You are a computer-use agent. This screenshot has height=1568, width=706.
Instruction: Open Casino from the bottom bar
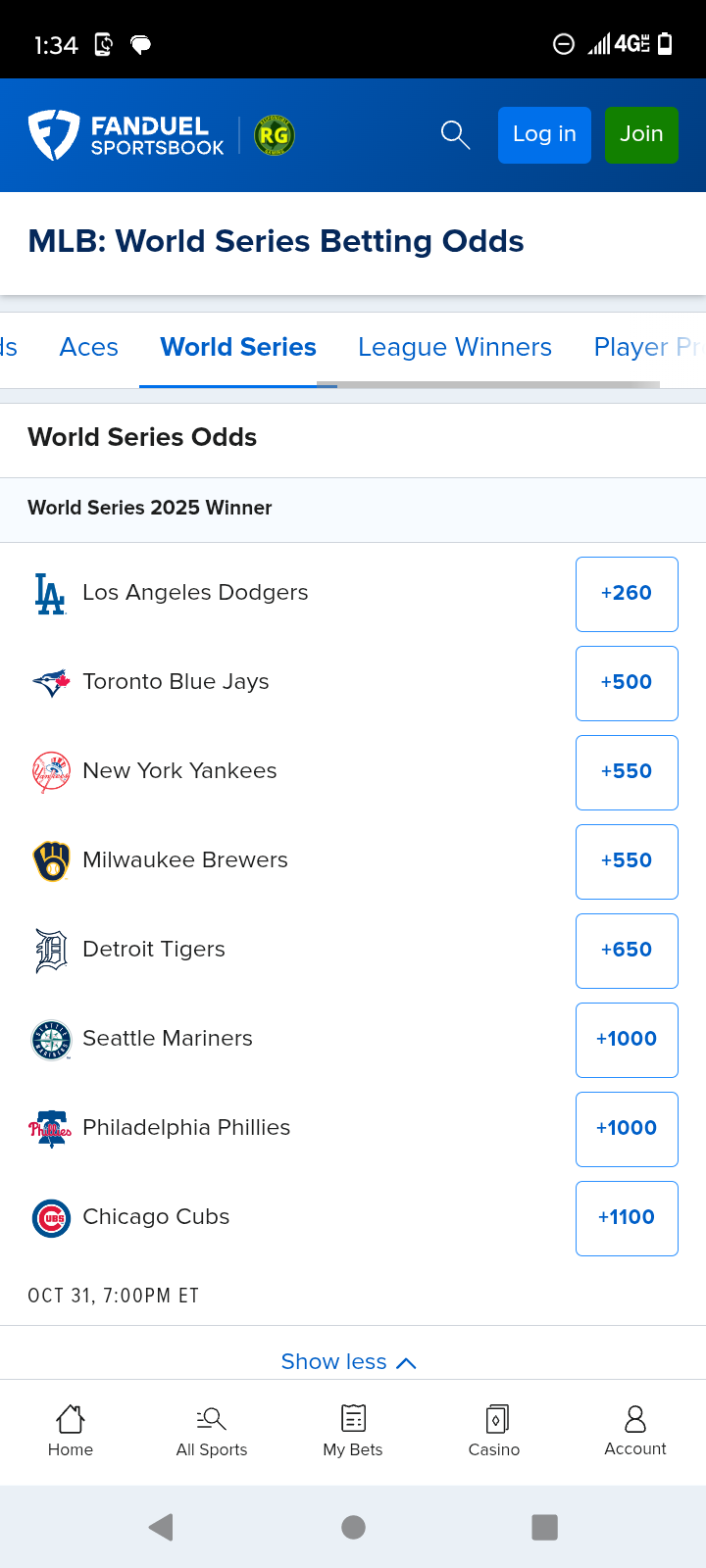pos(494,1431)
